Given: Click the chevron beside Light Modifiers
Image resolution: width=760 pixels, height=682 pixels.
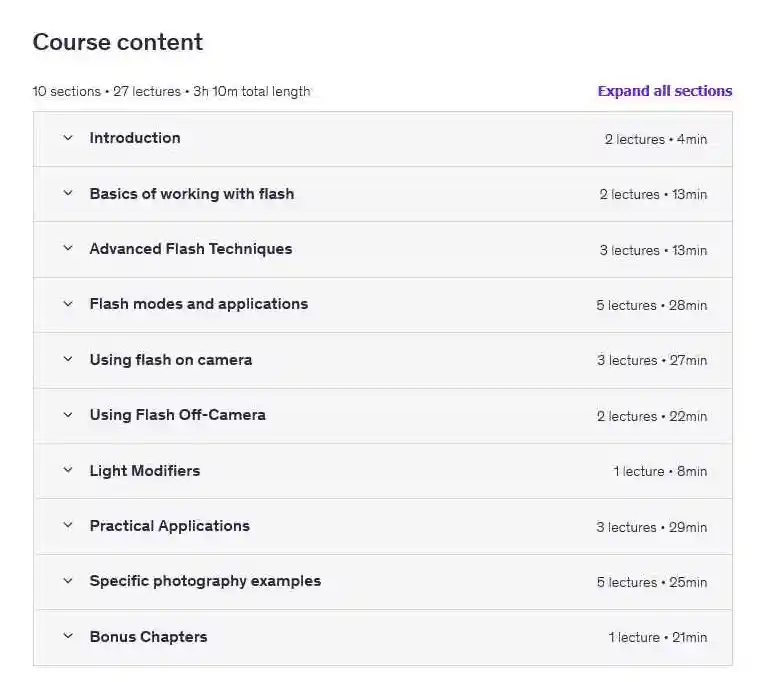Looking at the screenshot, I should [68, 470].
